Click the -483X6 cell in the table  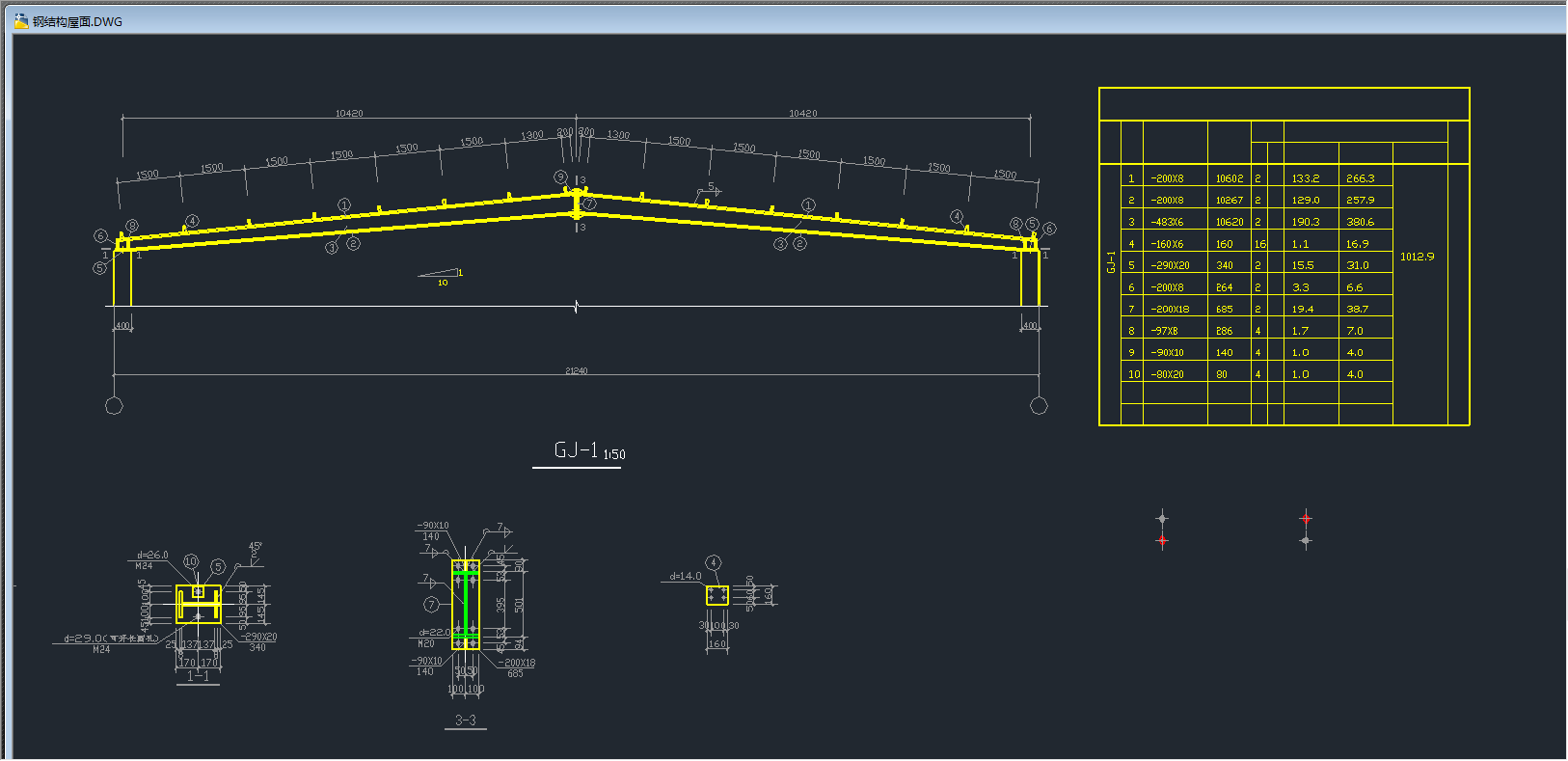[x=1167, y=222]
